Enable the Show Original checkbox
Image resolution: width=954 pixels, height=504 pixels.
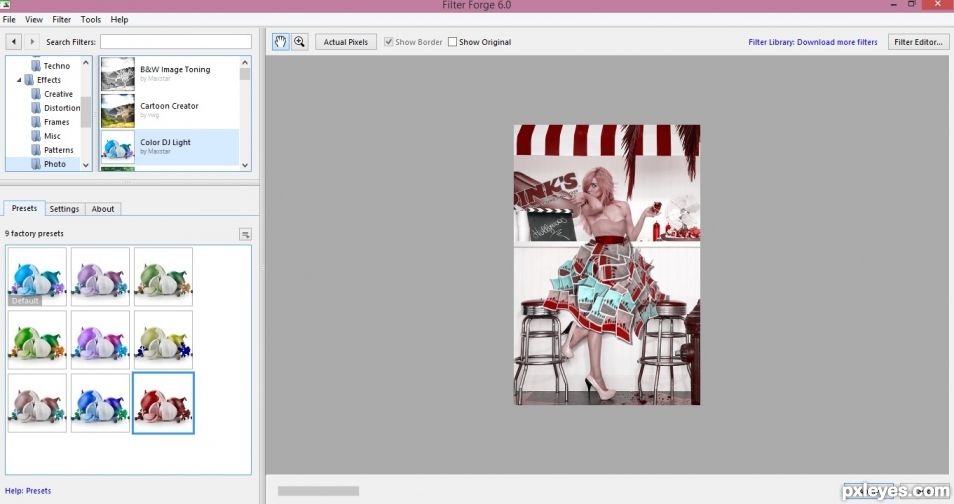pos(452,42)
